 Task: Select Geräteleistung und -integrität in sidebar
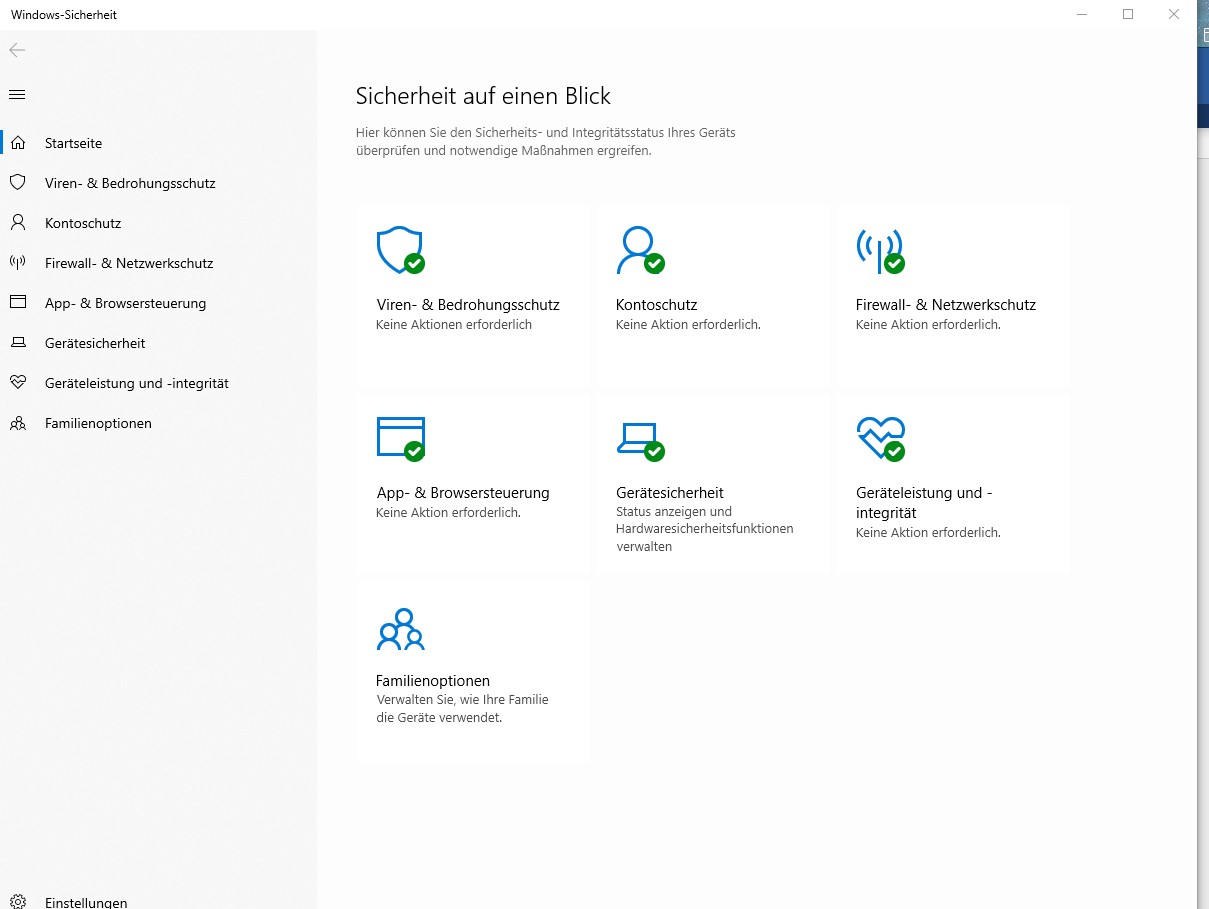[137, 383]
